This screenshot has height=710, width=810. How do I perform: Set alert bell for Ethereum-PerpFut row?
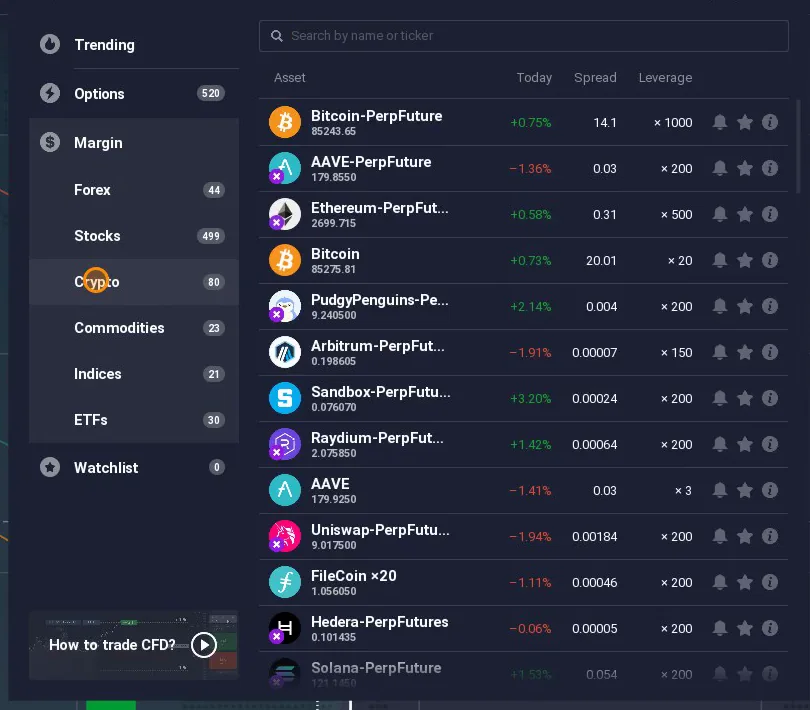[x=720, y=214]
